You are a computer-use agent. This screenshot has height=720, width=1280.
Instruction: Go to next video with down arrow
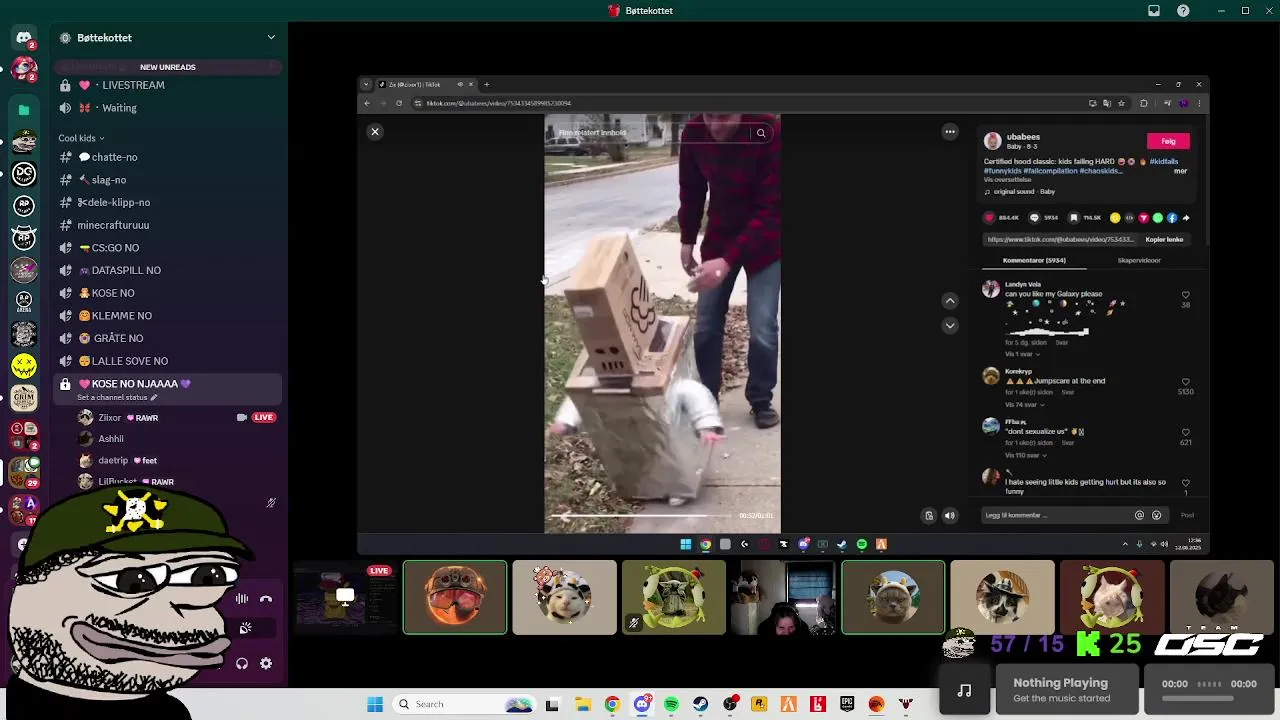pos(950,325)
